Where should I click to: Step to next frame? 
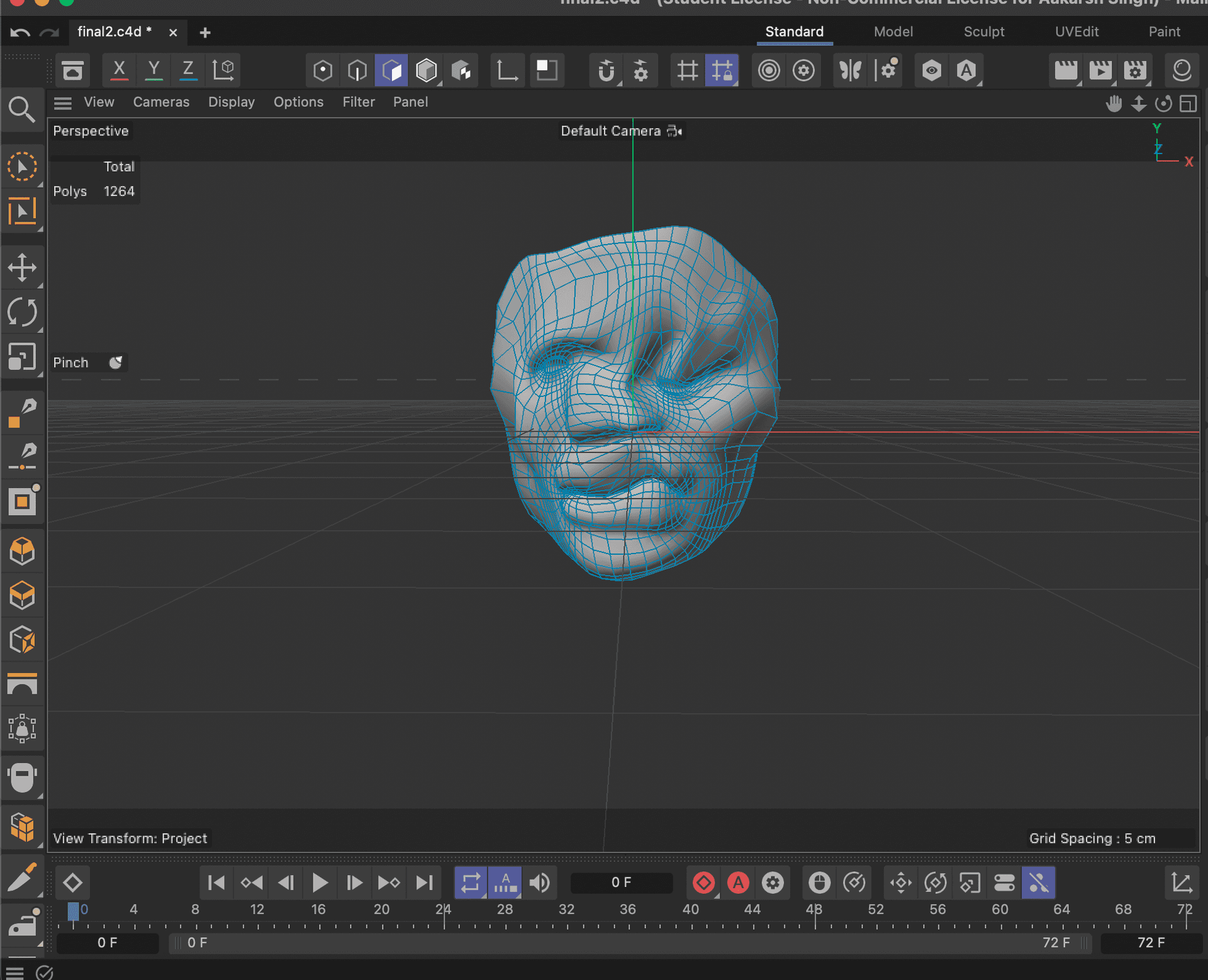click(x=354, y=883)
